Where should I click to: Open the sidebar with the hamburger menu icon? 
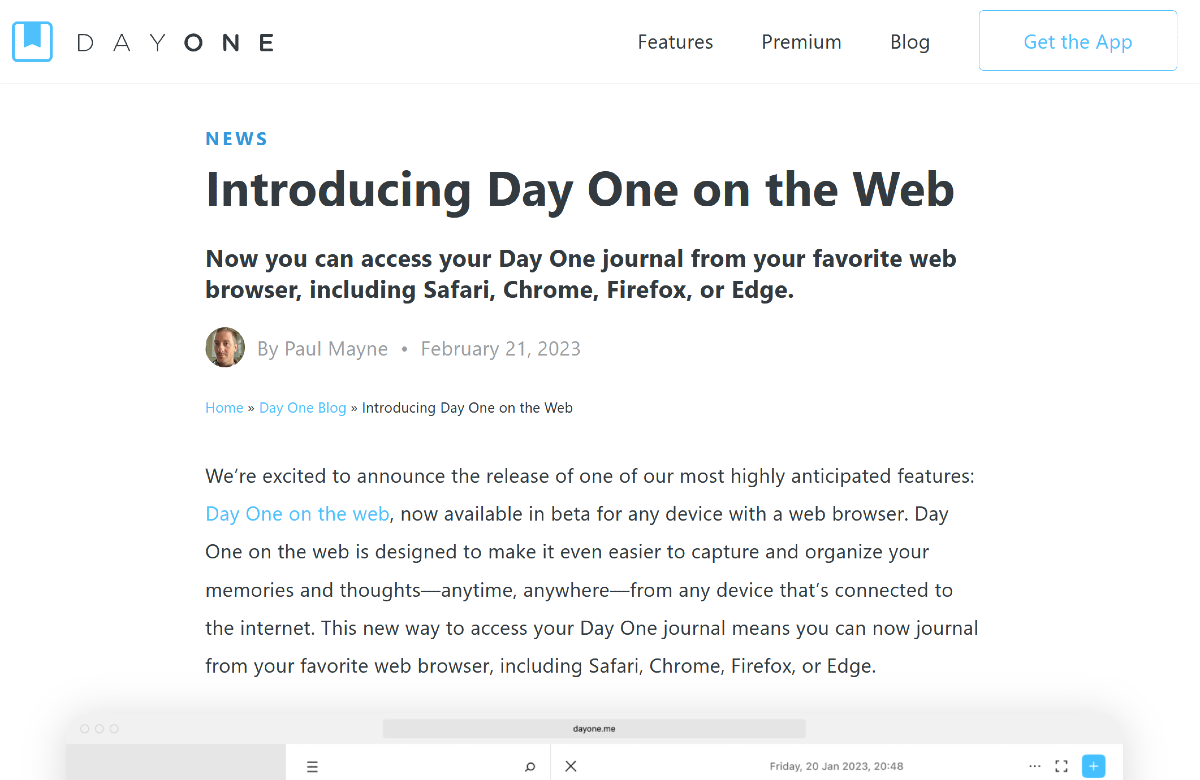312,766
